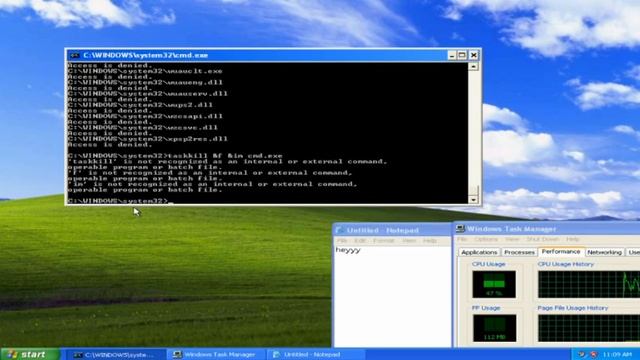Viewport: 640px width, 360px height.
Task: Open Notepad Format menu
Action: click(x=384, y=241)
